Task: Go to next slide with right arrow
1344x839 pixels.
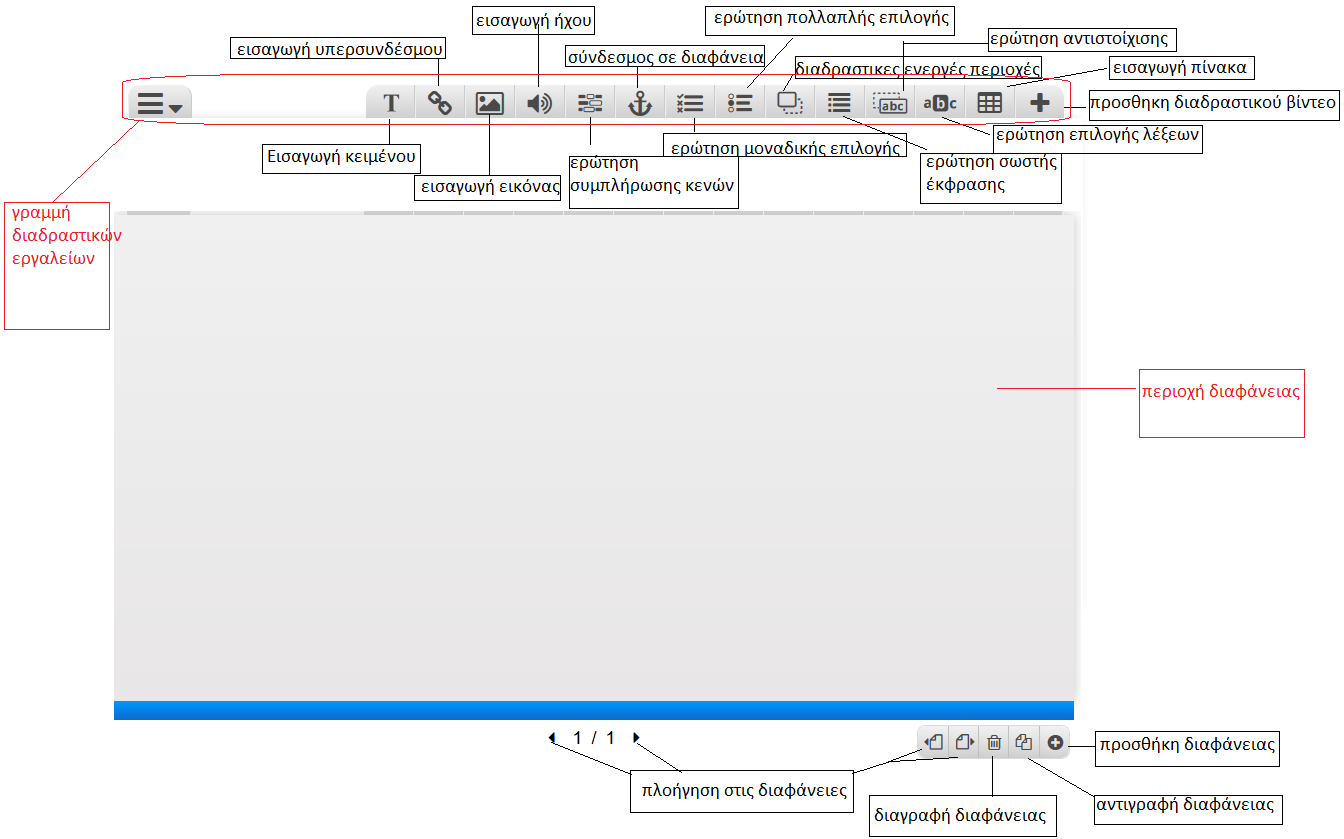Action: coord(636,738)
